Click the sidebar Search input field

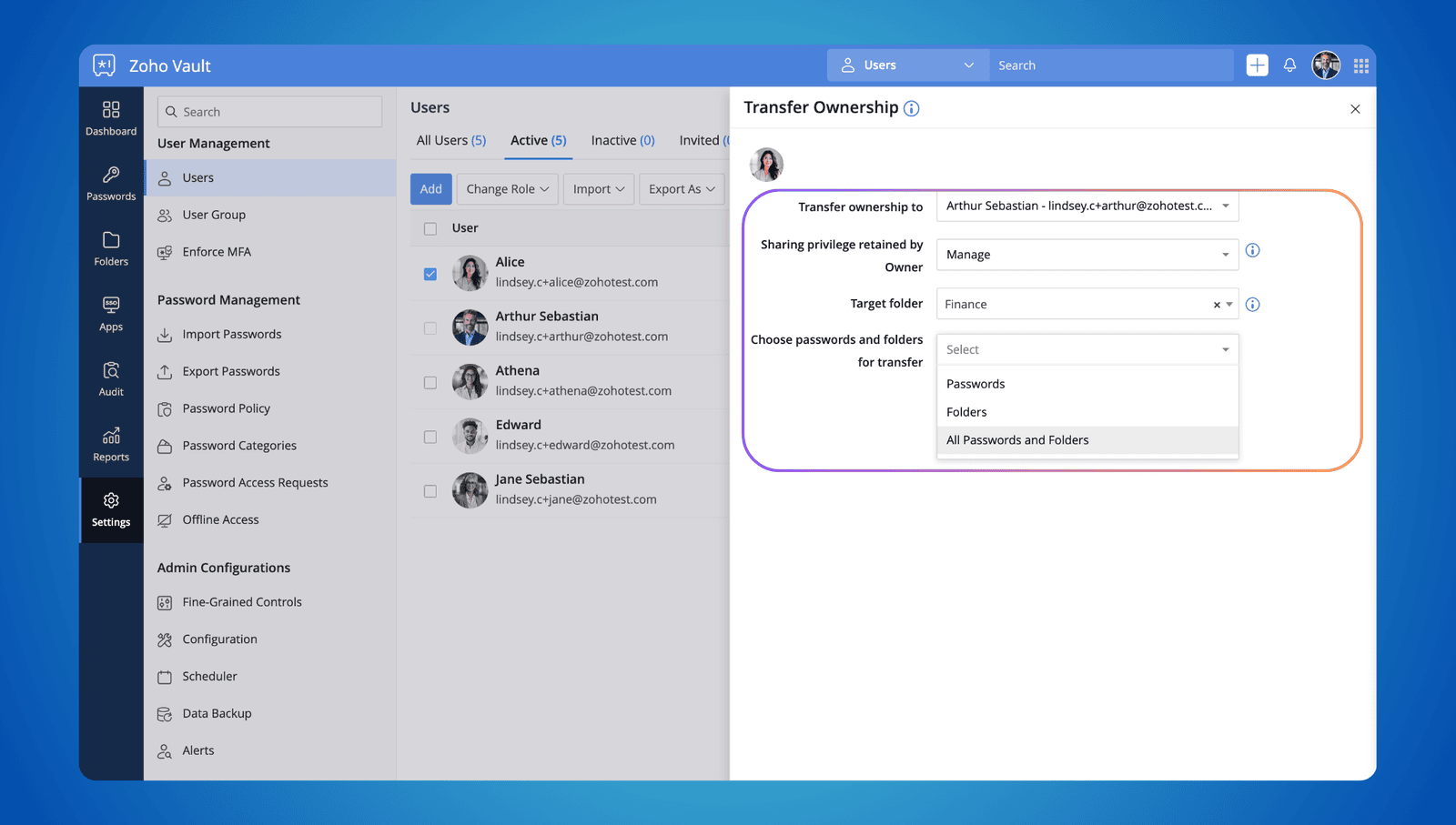(x=270, y=112)
